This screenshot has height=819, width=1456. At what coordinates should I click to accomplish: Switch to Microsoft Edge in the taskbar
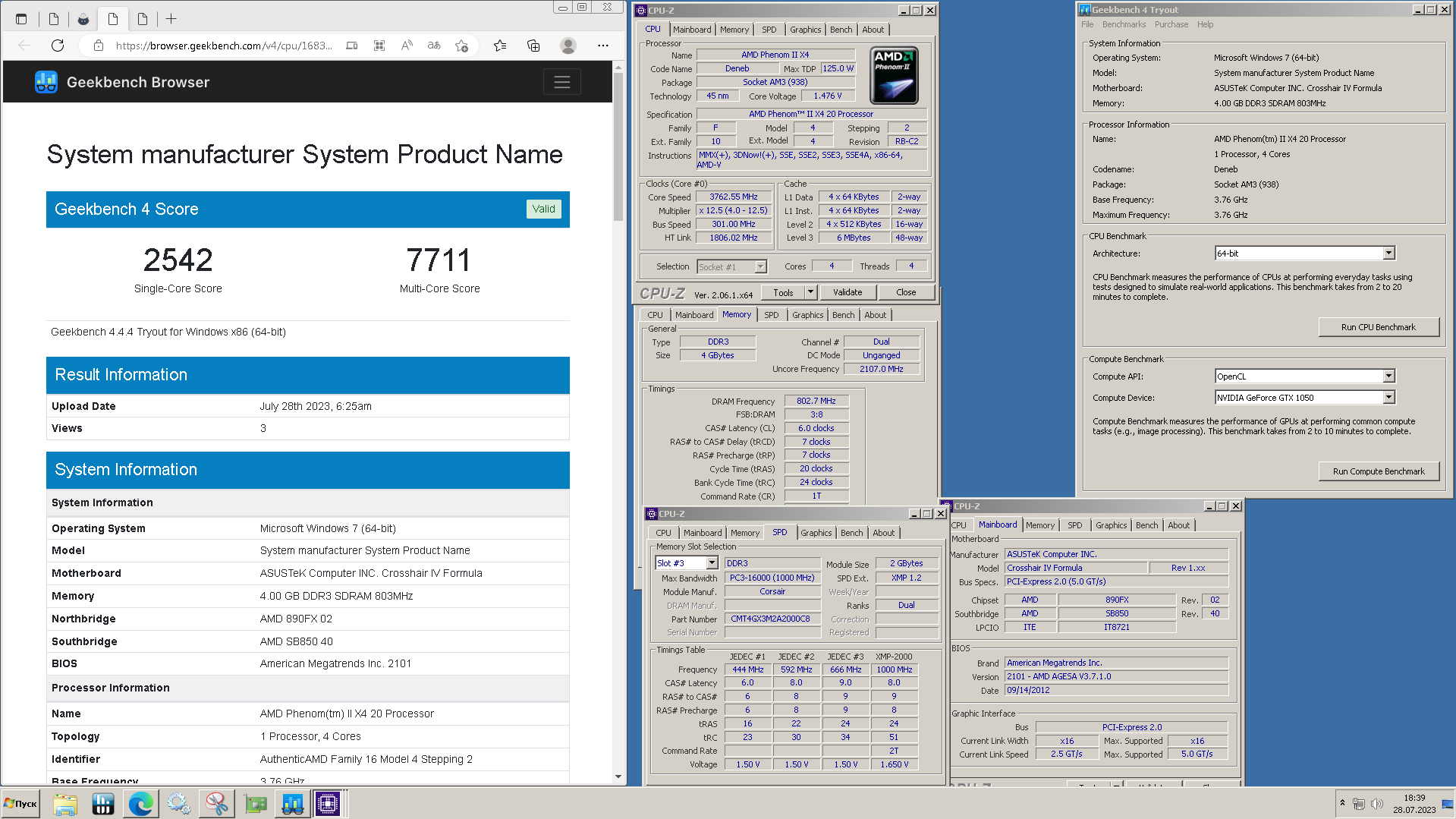tap(140, 804)
